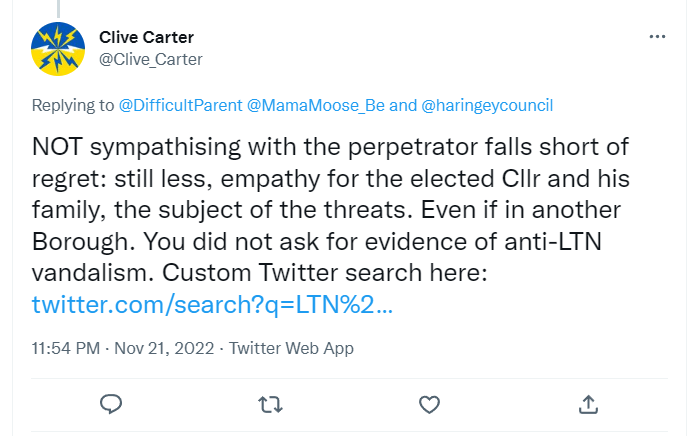
Task: Visit the @DifficultParent mention
Action: point(180,105)
